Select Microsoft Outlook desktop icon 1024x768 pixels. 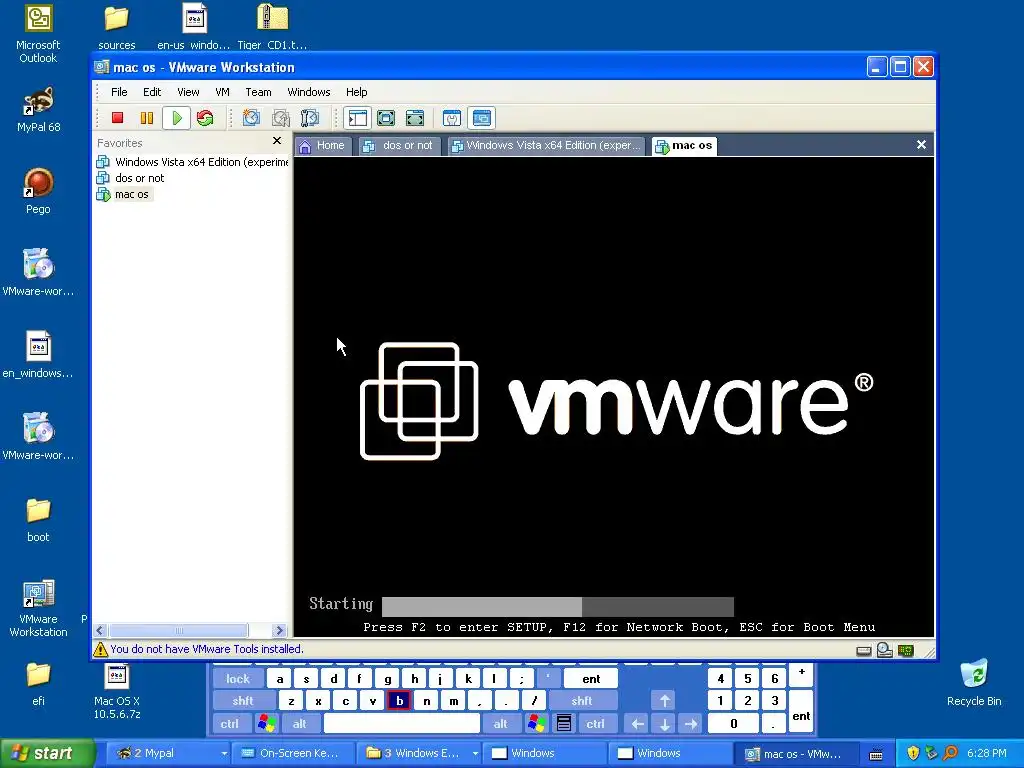(38, 34)
